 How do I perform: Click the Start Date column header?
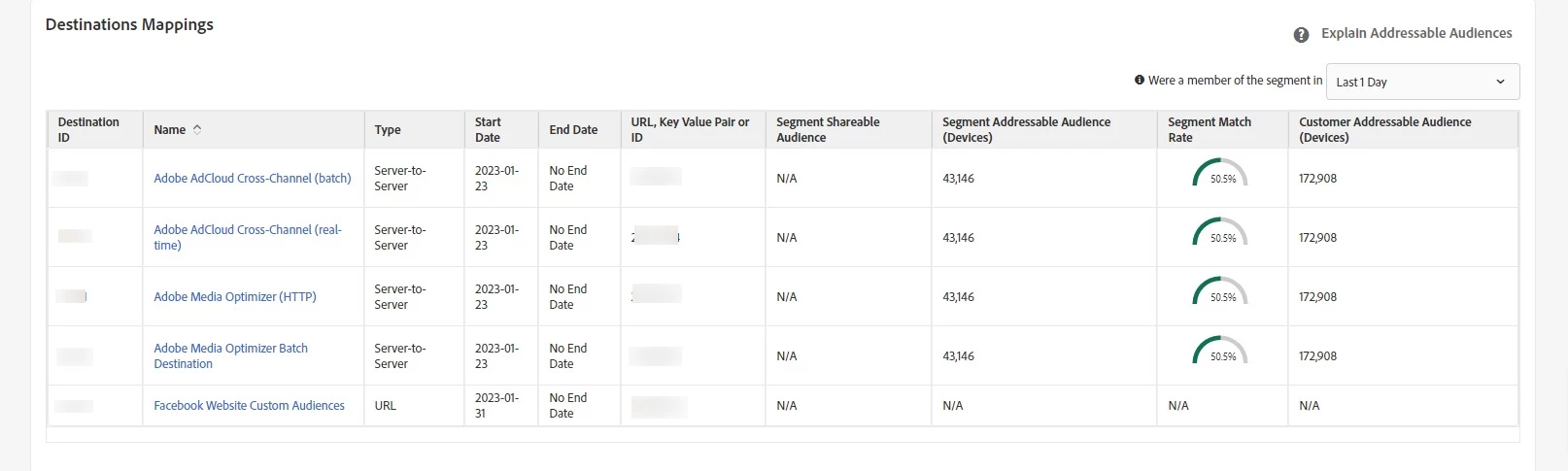coord(488,129)
